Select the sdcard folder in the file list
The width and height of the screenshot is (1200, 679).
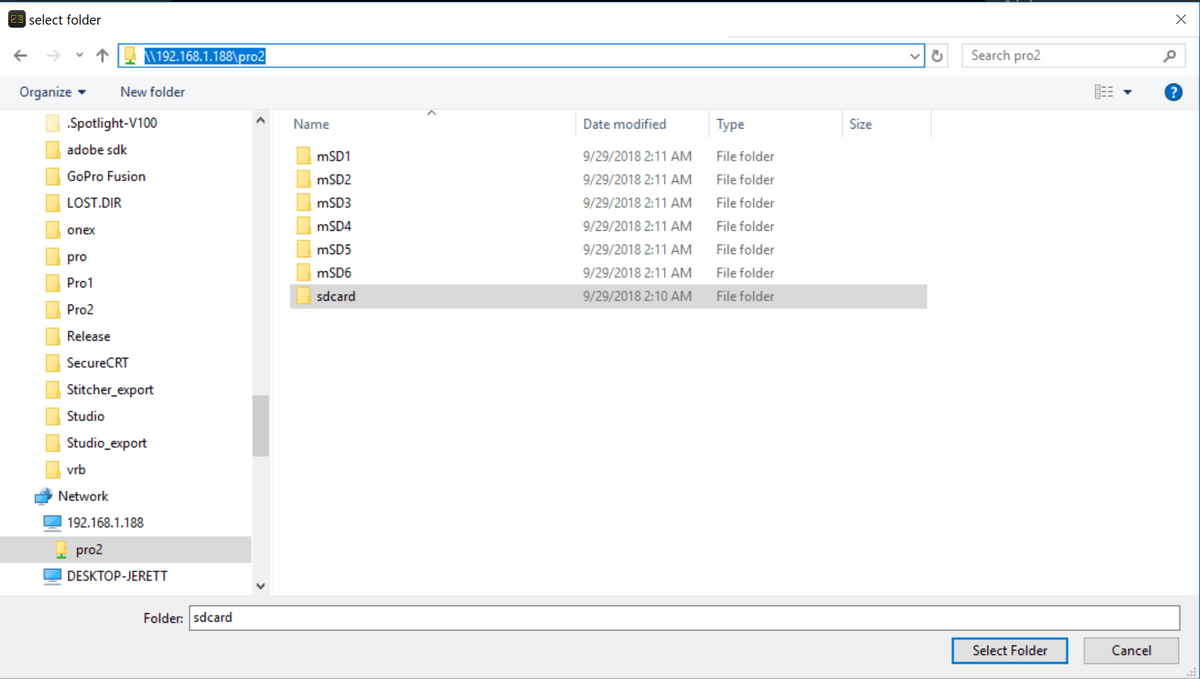pyautogui.click(x=335, y=296)
